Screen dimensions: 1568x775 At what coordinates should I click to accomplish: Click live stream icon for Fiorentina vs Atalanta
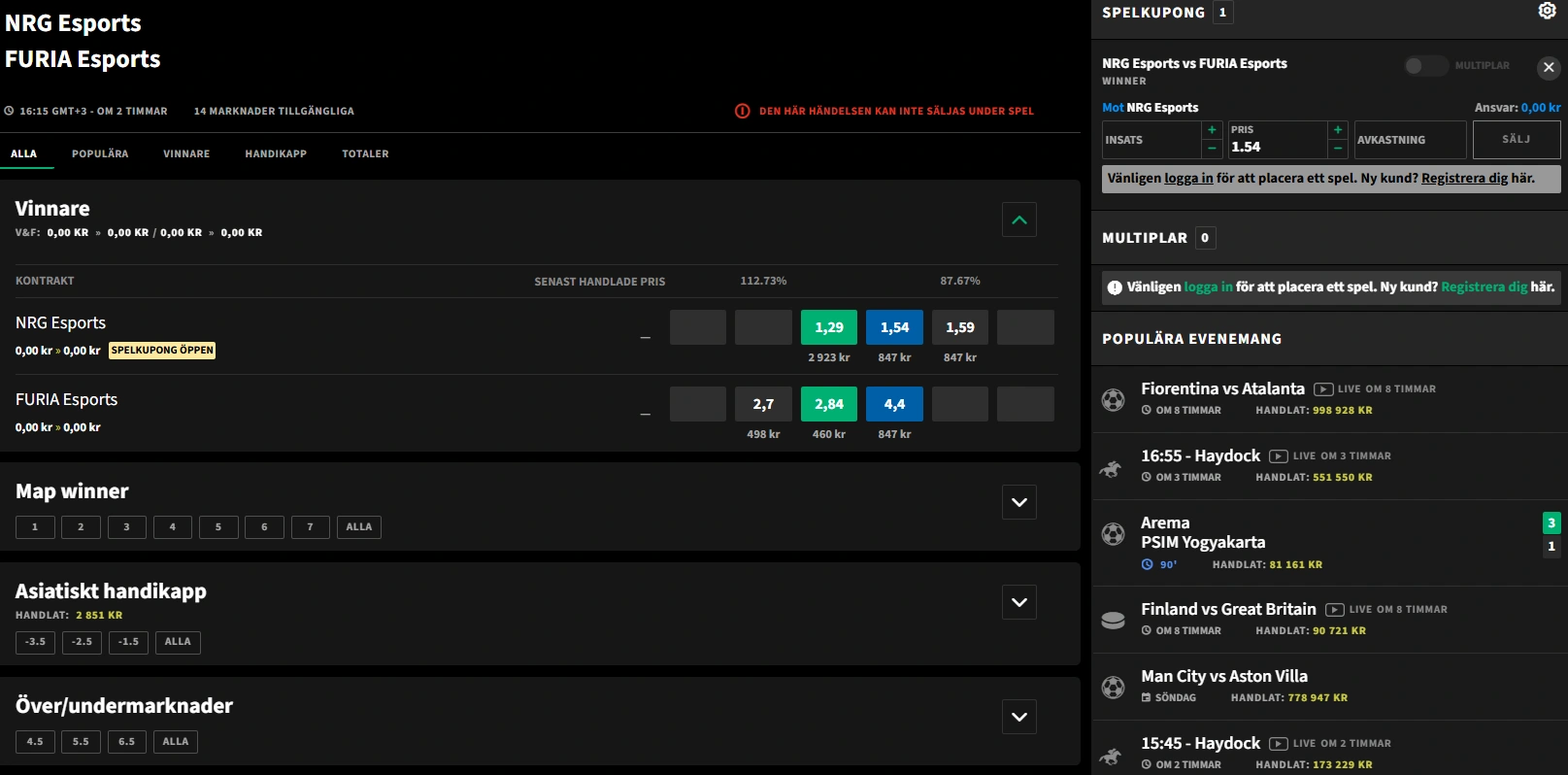coord(1323,389)
